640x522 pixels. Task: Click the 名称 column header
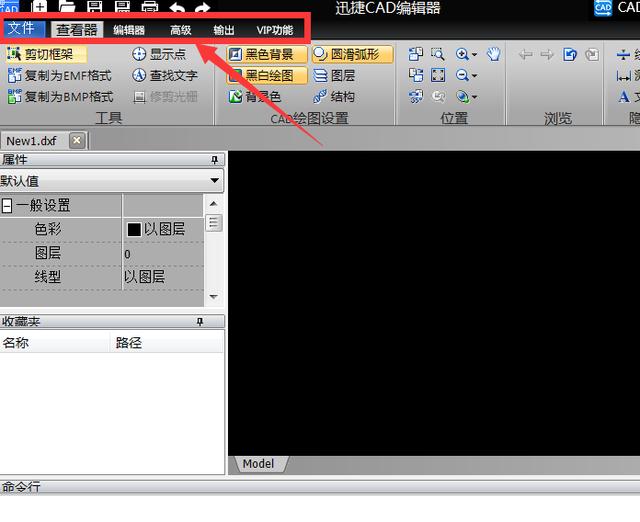55,342
